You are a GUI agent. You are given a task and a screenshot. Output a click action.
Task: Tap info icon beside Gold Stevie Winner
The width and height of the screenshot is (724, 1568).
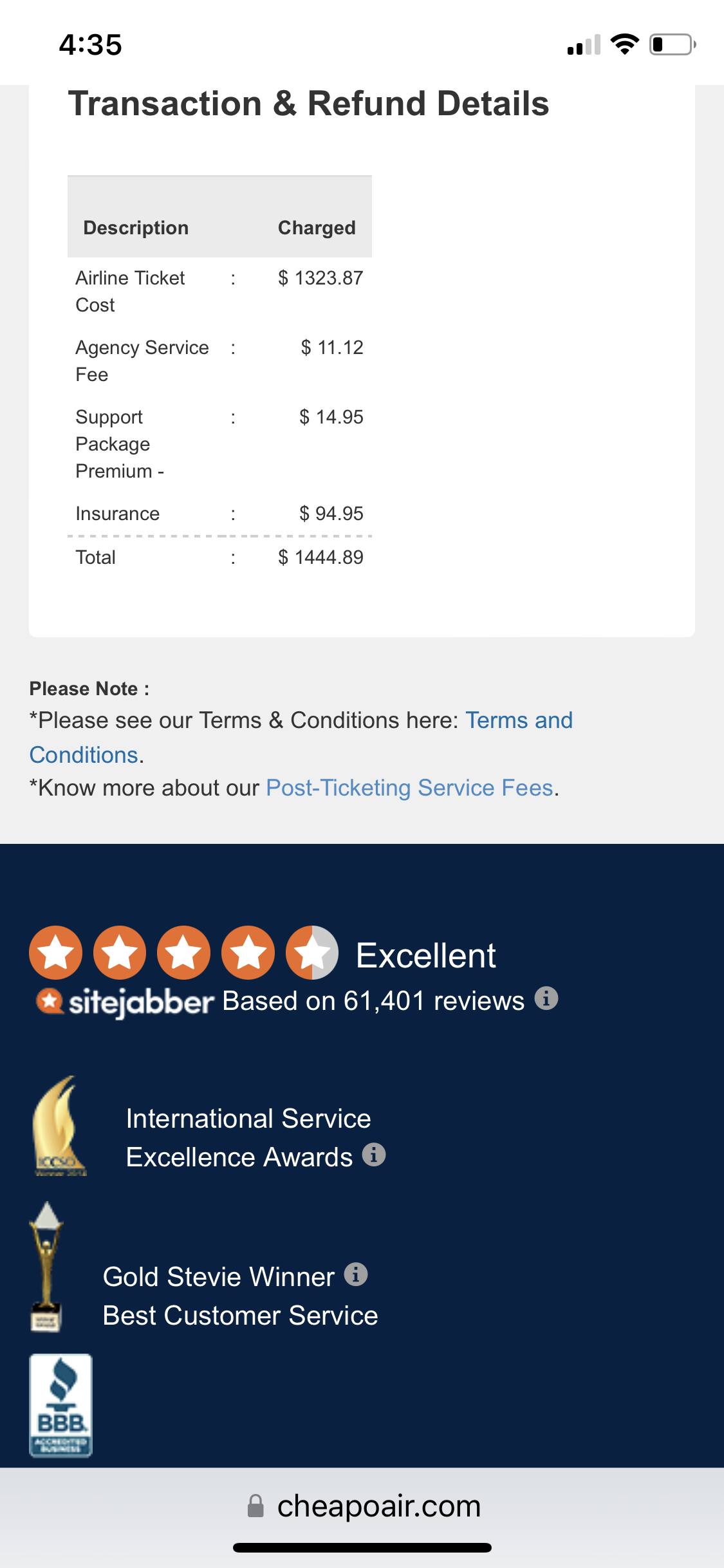point(356,1274)
